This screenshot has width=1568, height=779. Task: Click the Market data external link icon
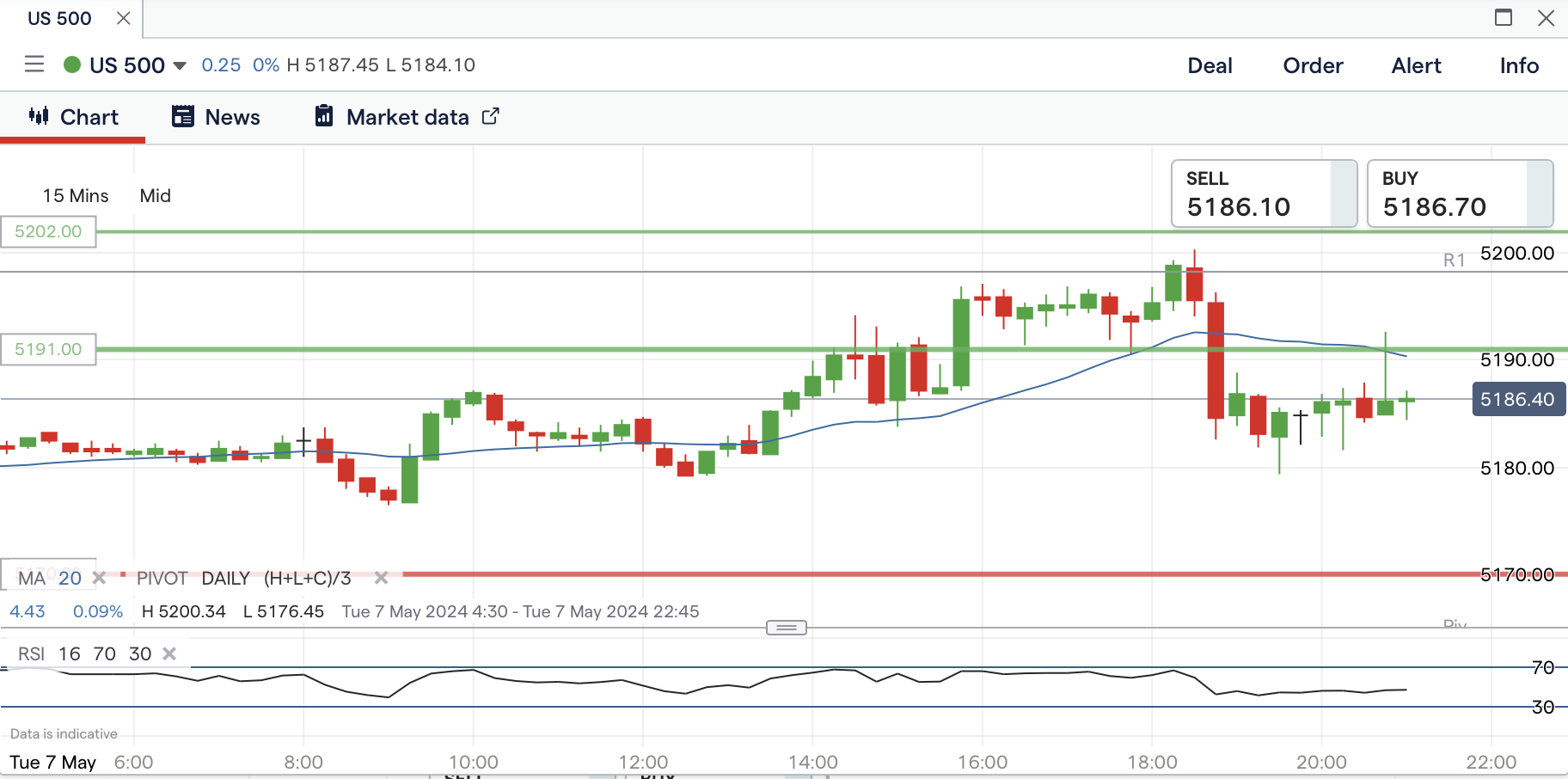[x=490, y=116]
